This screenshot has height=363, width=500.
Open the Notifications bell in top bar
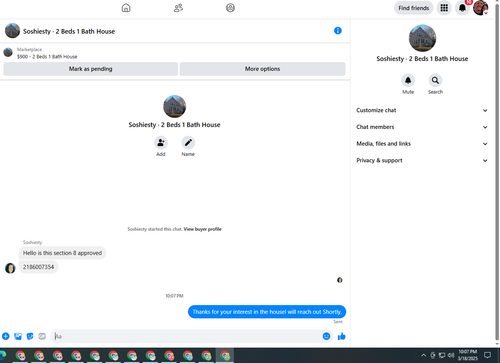[462, 8]
